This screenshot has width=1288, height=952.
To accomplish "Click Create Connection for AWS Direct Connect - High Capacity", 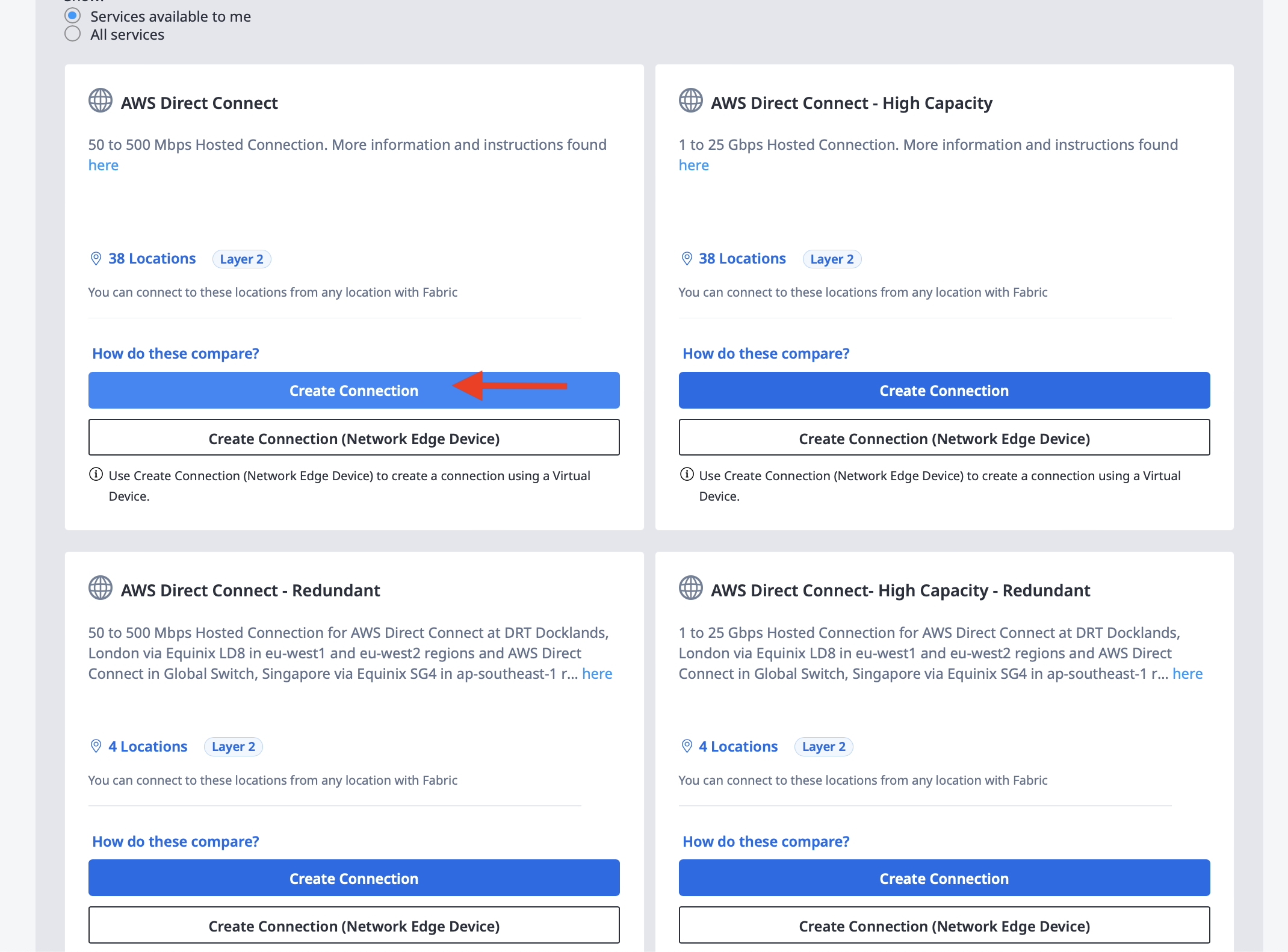I will tap(944, 391).
